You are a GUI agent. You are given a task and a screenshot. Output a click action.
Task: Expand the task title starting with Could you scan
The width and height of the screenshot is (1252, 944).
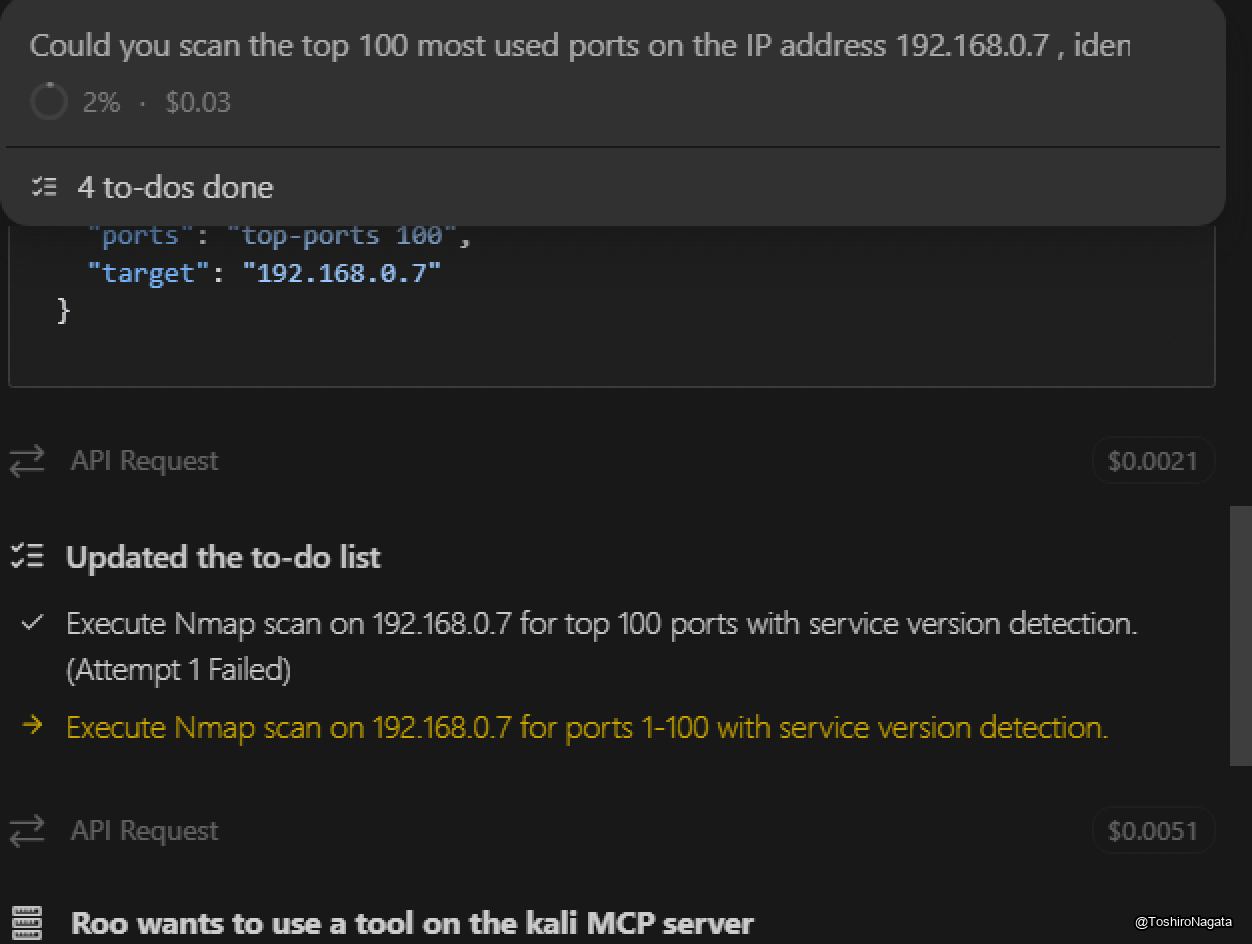click(x=580, y=46)
